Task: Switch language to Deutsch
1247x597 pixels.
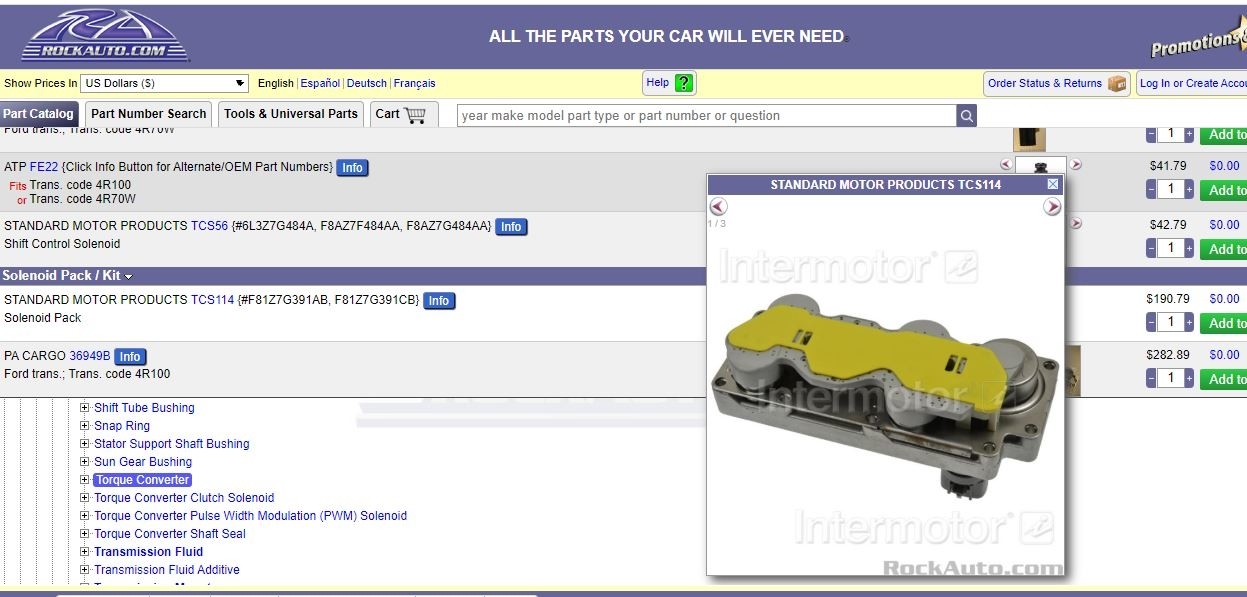Action: click(367, 84)
